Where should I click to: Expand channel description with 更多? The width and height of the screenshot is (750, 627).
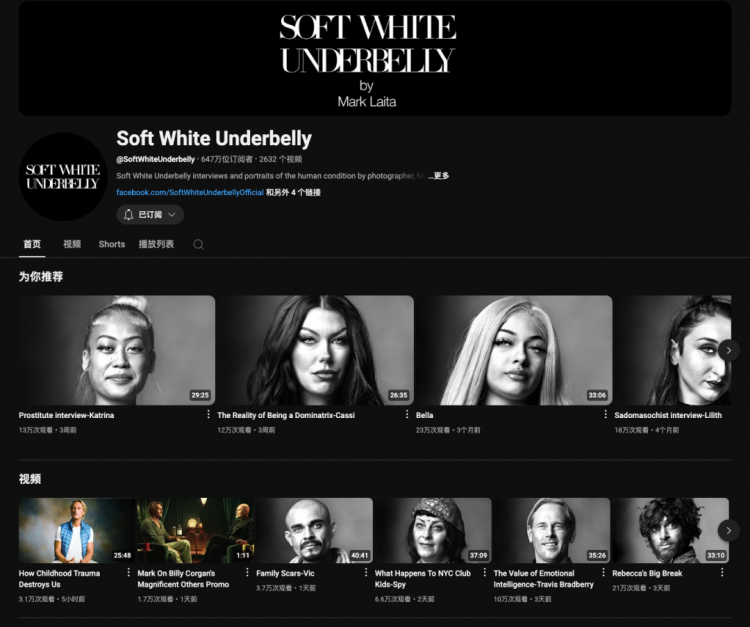tap(439, 176)
